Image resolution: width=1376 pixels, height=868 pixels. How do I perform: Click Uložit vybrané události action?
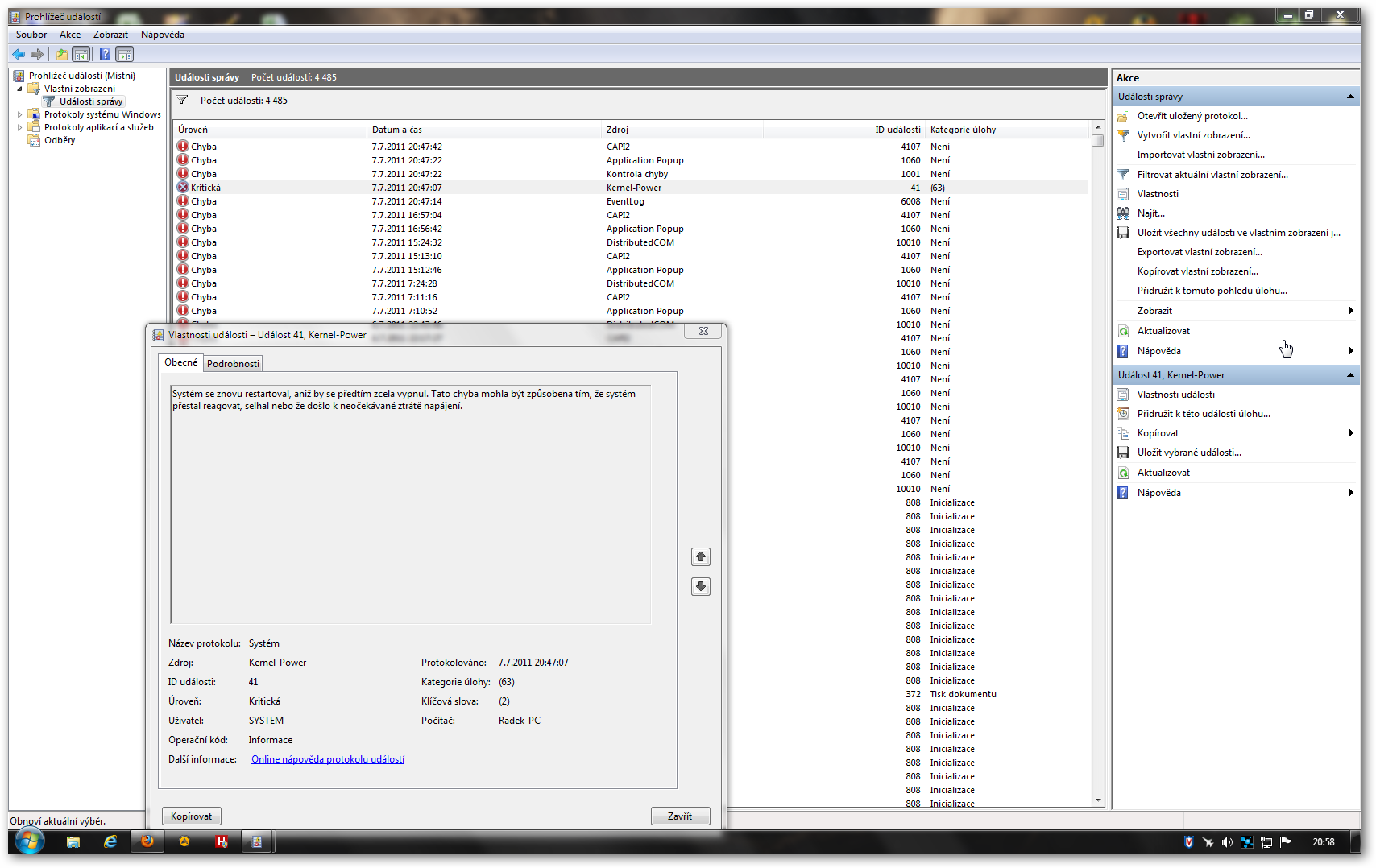tap(1189, 453)
